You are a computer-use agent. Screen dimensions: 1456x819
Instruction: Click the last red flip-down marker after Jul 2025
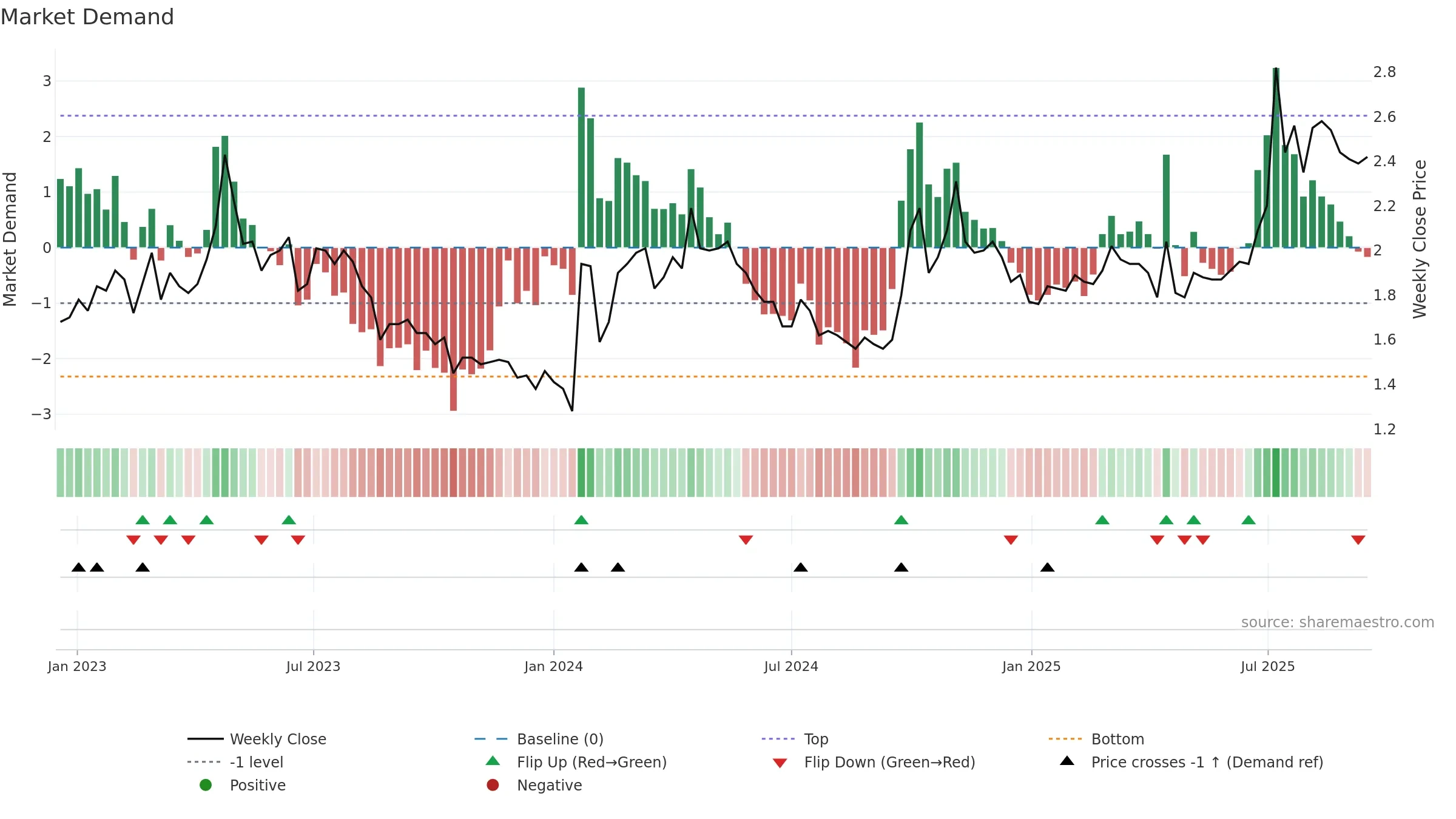click(1358, 540)
